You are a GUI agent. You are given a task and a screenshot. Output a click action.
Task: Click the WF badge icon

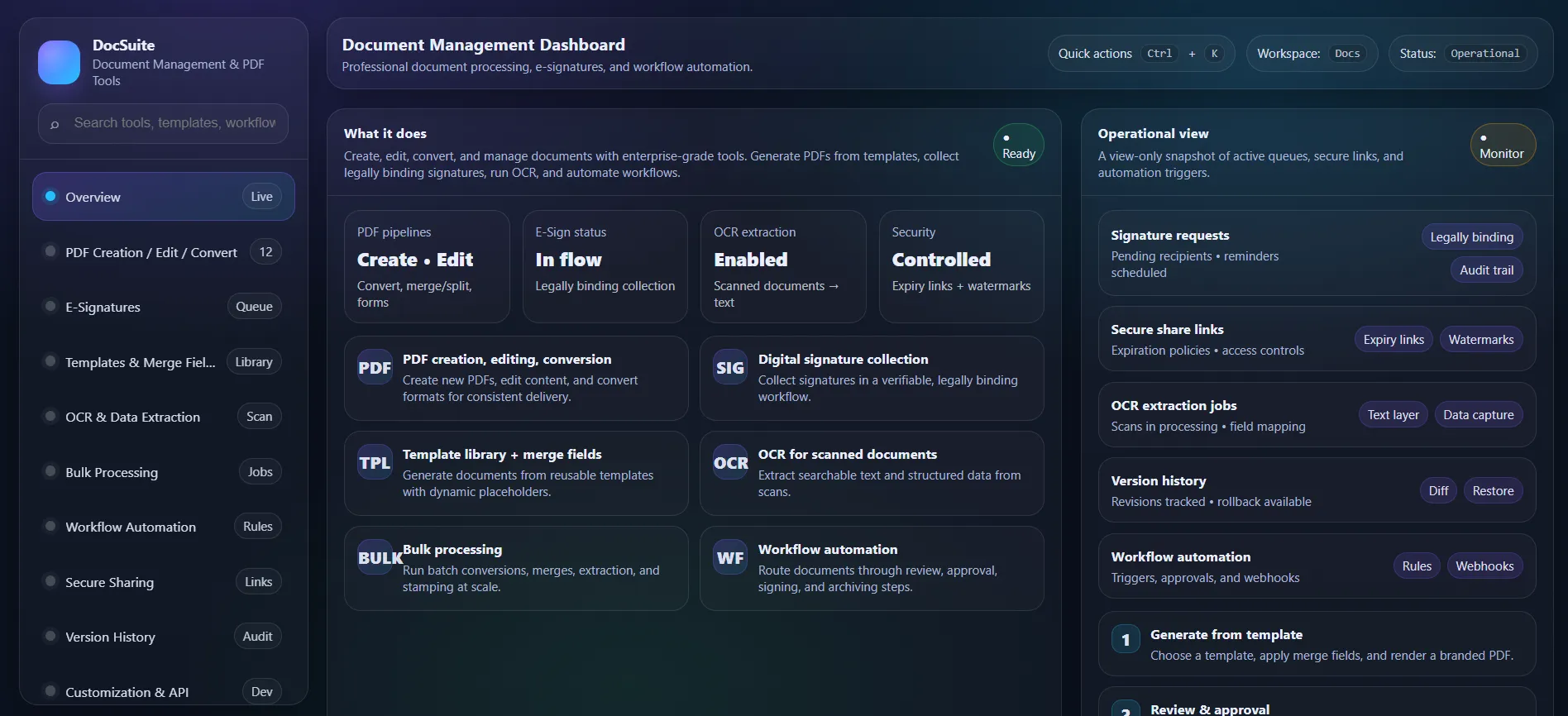coord(730,558)
